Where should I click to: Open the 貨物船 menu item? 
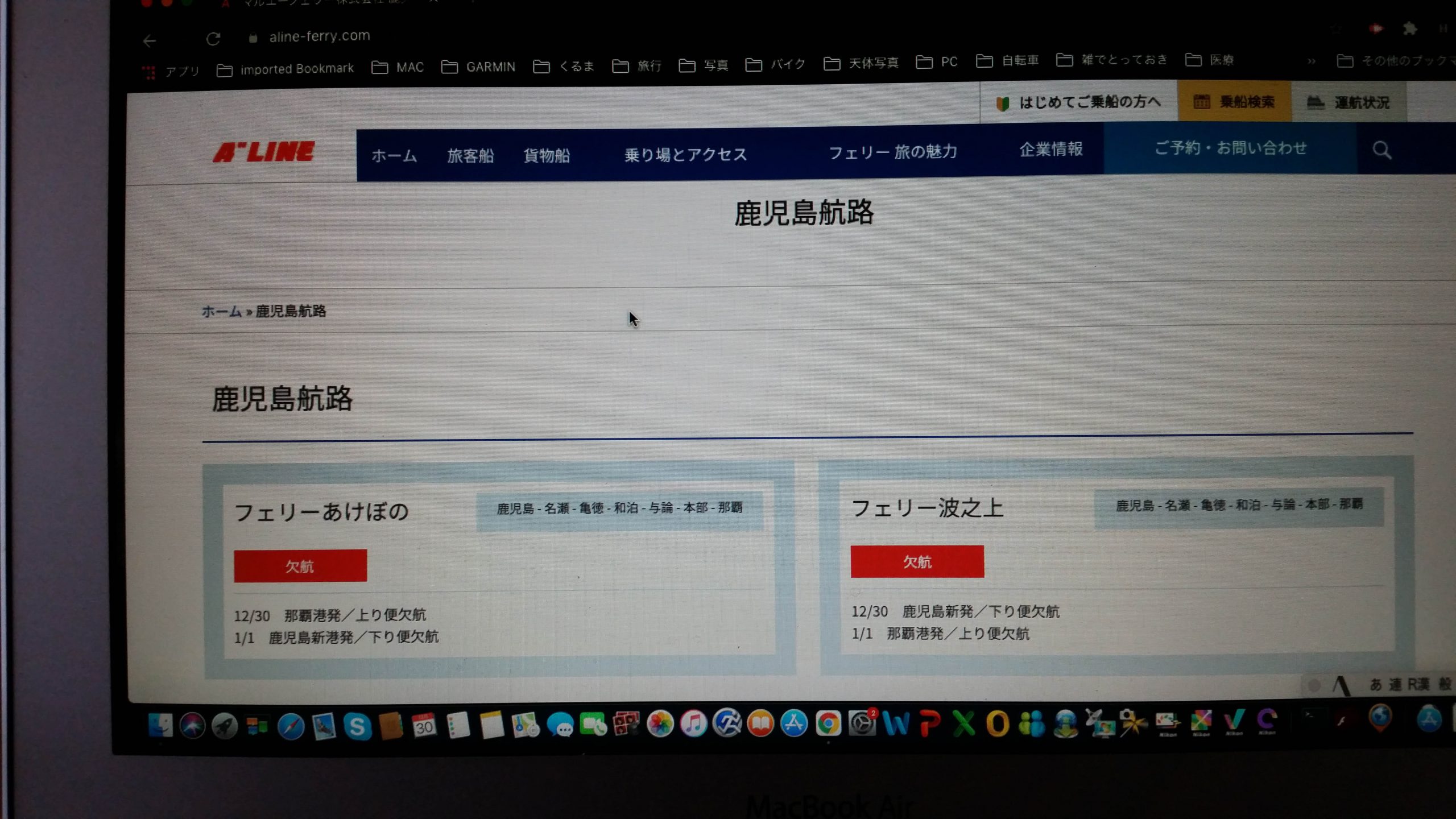click(x=547, y=155)
